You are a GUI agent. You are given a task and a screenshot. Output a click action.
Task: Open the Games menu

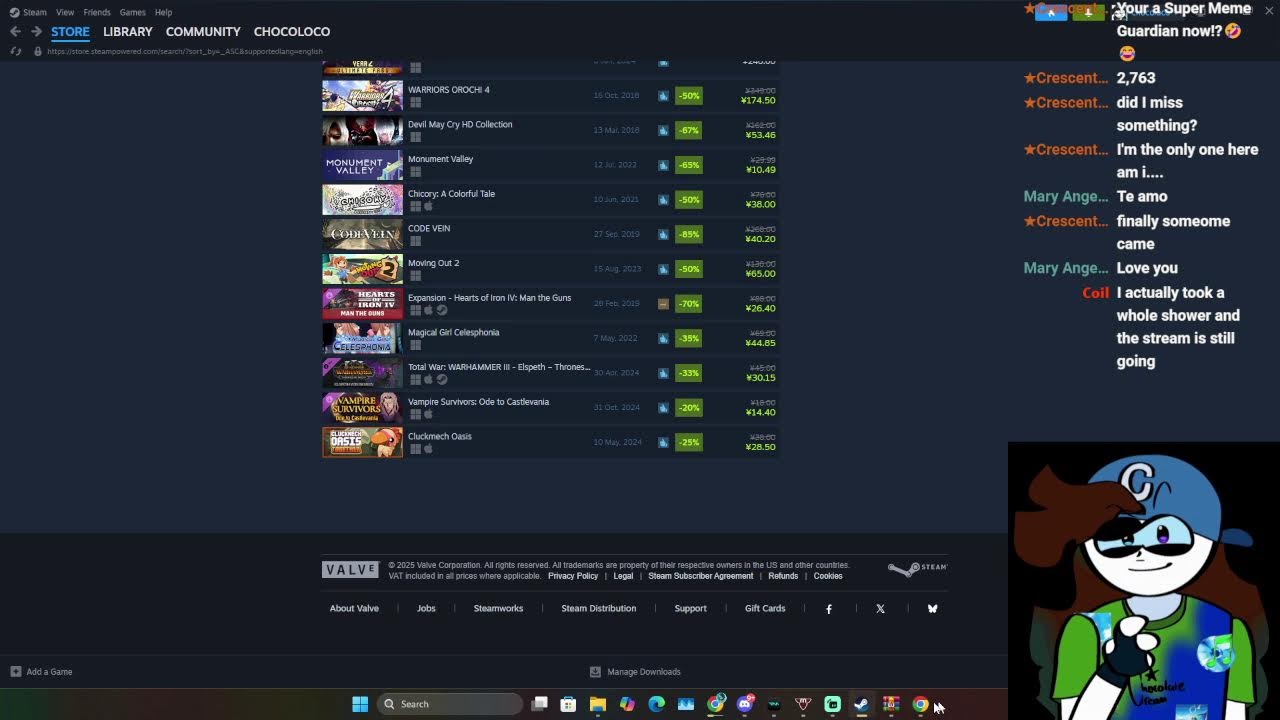point(132,12)
